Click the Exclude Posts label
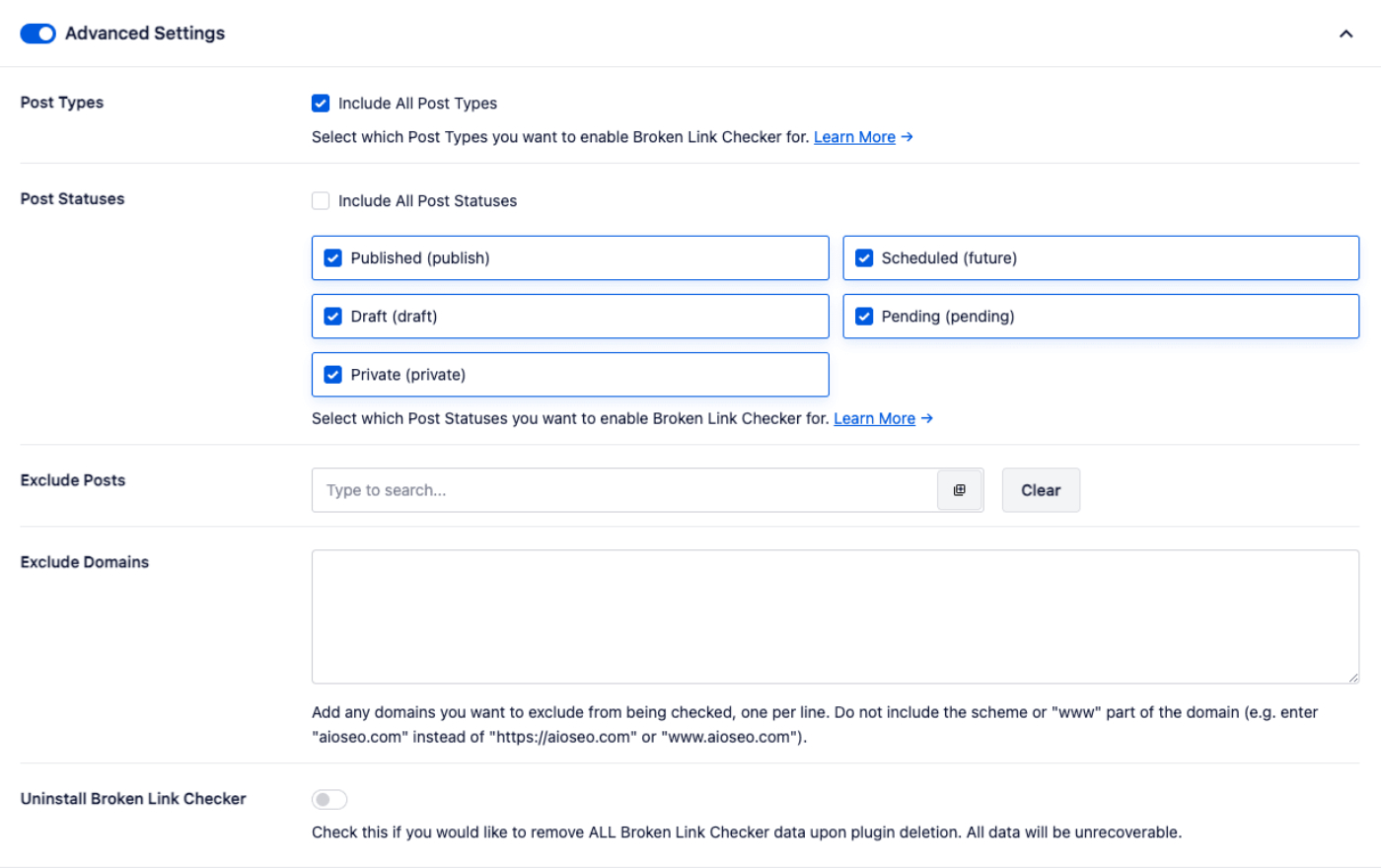The height and width of the screenshot is (868, 1381). 73,480
